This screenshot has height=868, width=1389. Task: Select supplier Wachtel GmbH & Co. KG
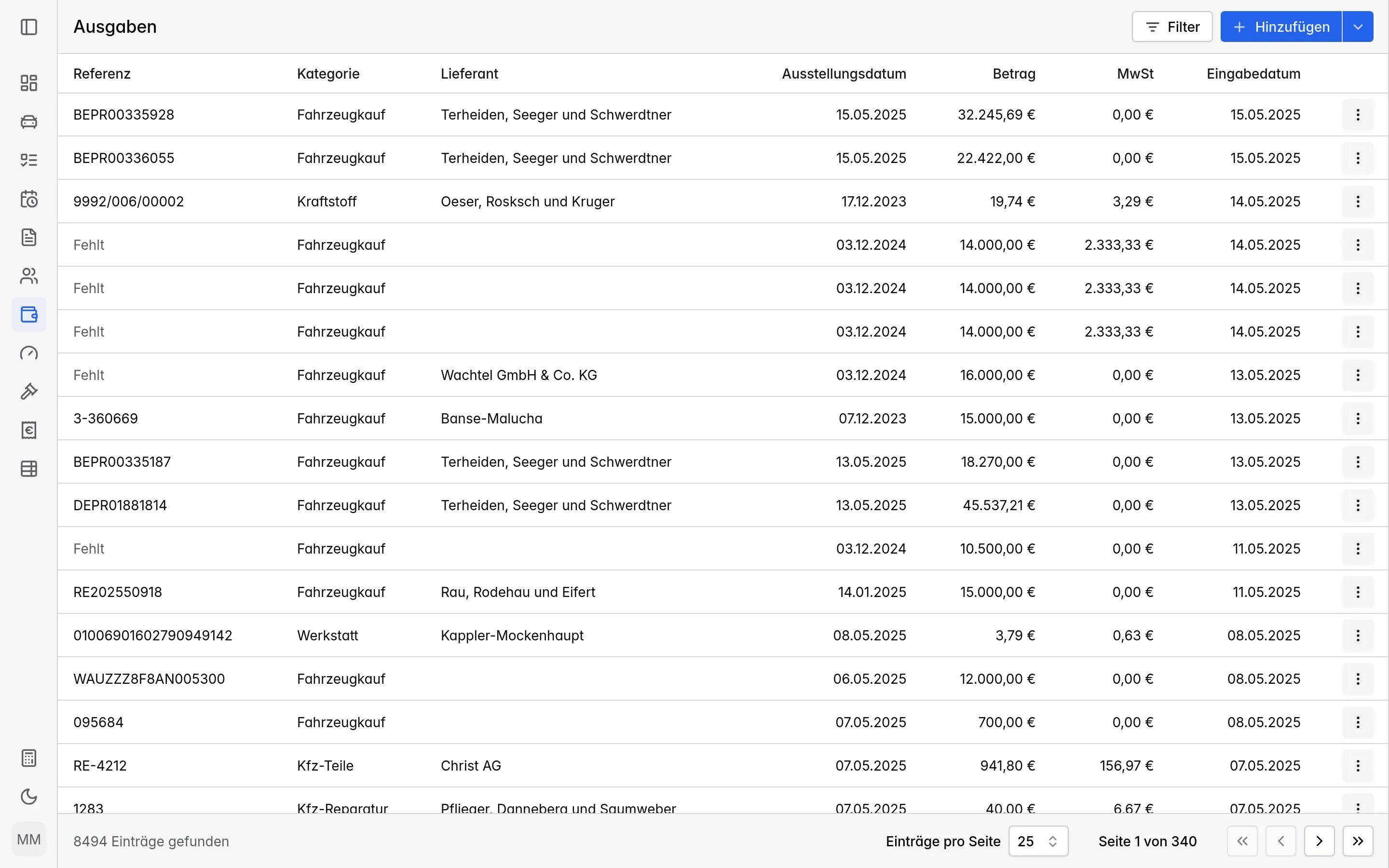coord(519,376)
